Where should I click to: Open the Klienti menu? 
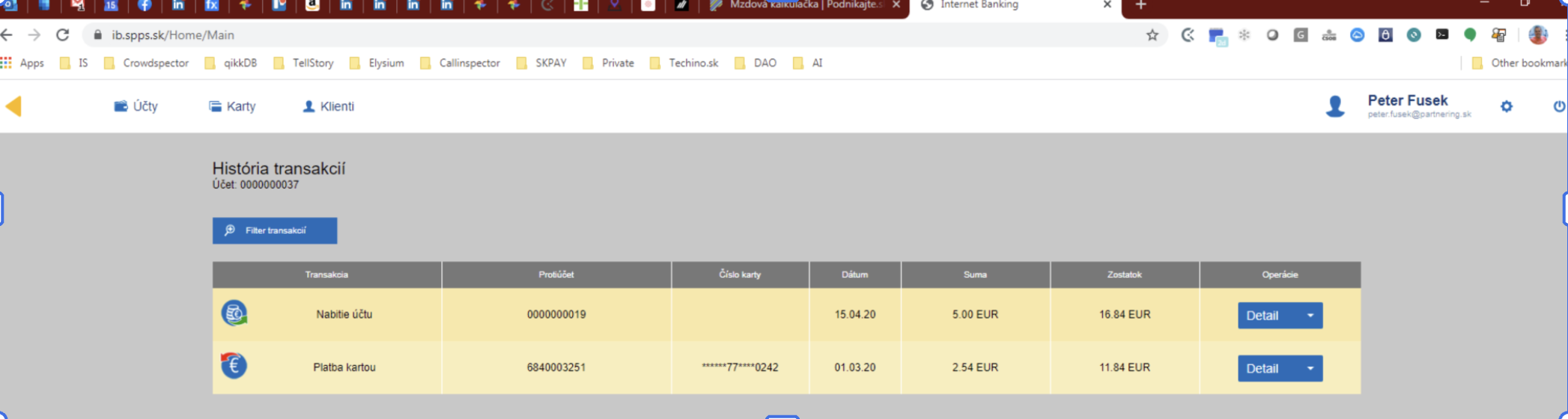328,106
